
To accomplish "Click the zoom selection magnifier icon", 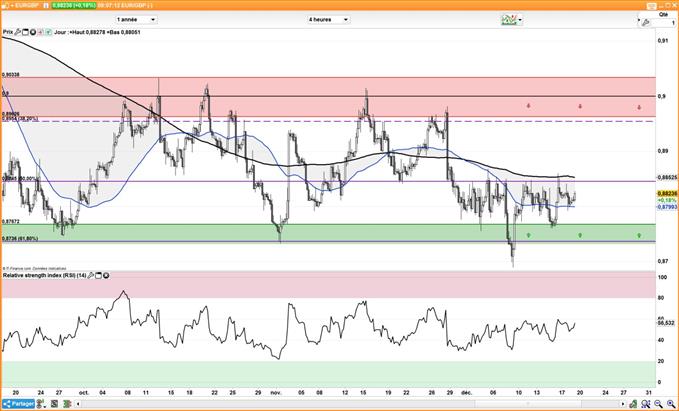I will tap(646, 404).
